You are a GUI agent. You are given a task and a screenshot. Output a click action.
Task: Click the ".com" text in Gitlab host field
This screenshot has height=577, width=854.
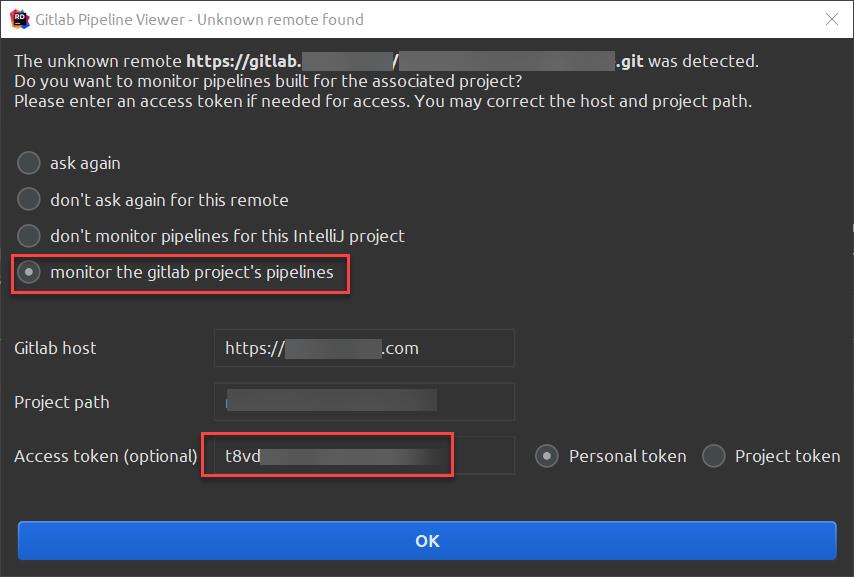click(x=400, y=348)
